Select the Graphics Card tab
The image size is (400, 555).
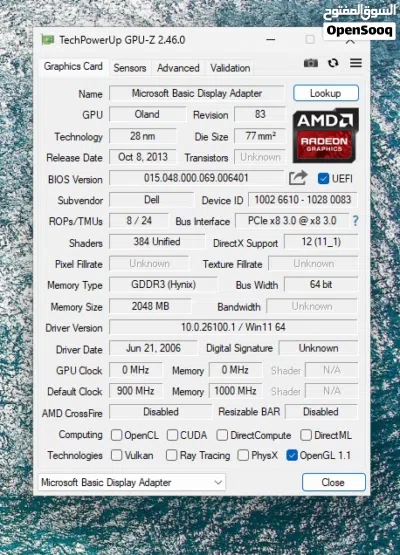[73, 66]
